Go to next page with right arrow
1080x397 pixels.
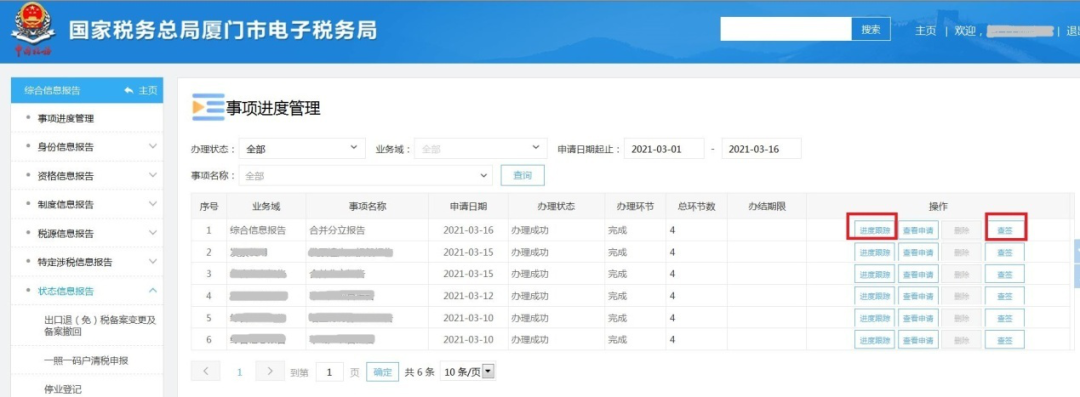pos(269,371)
